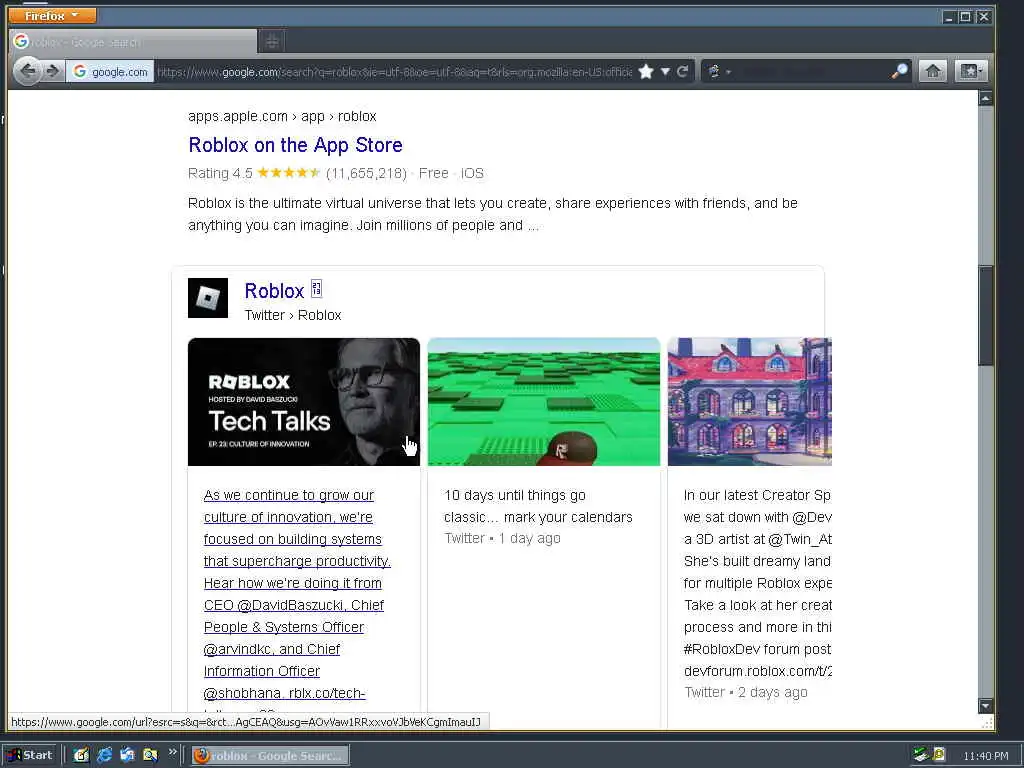
Task: Launch third quick launch icon
Action: [127, 755]
